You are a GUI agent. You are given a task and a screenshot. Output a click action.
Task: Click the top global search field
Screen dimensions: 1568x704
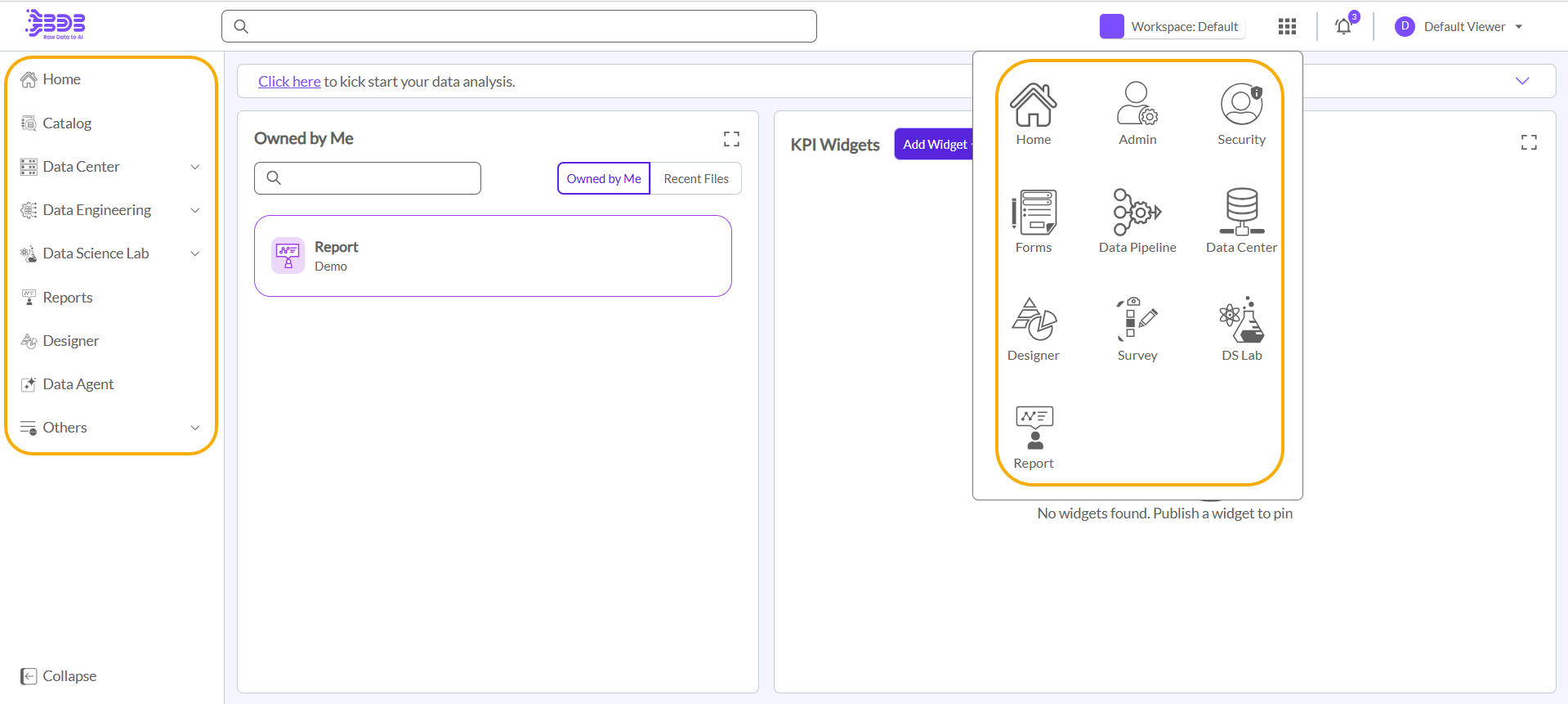(x=519, y=26)
